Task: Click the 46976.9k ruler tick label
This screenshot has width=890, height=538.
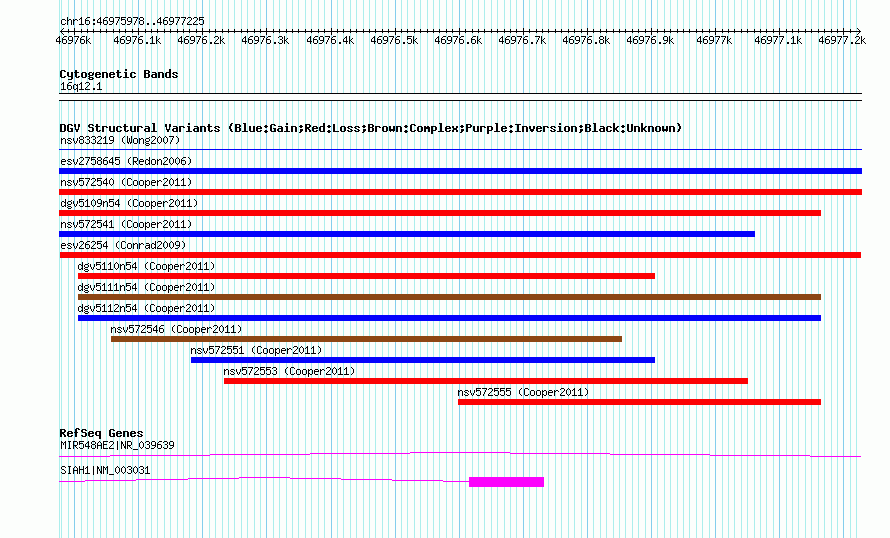Action: pos(650,40)
